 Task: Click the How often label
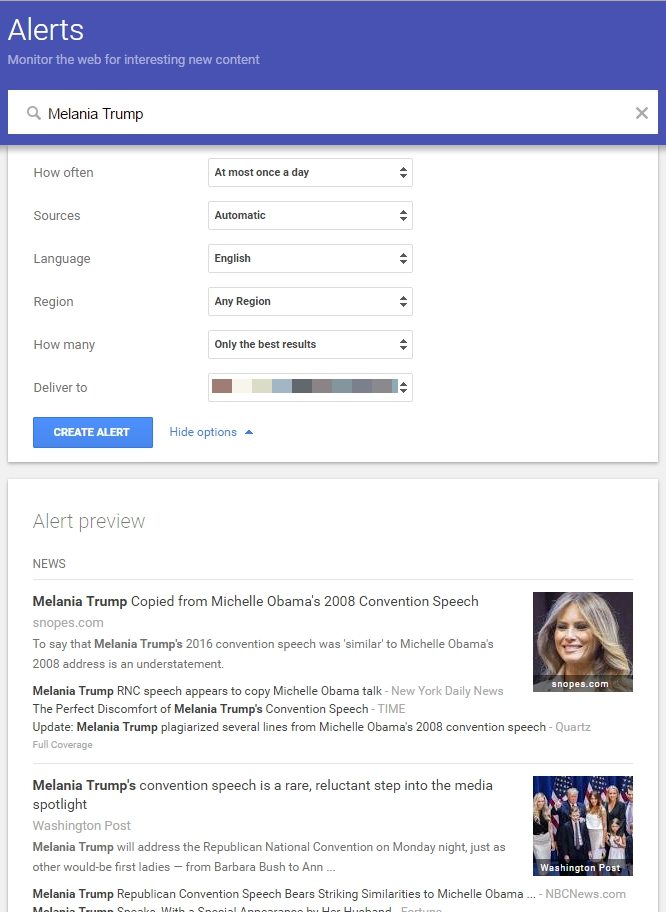point(63,172)
